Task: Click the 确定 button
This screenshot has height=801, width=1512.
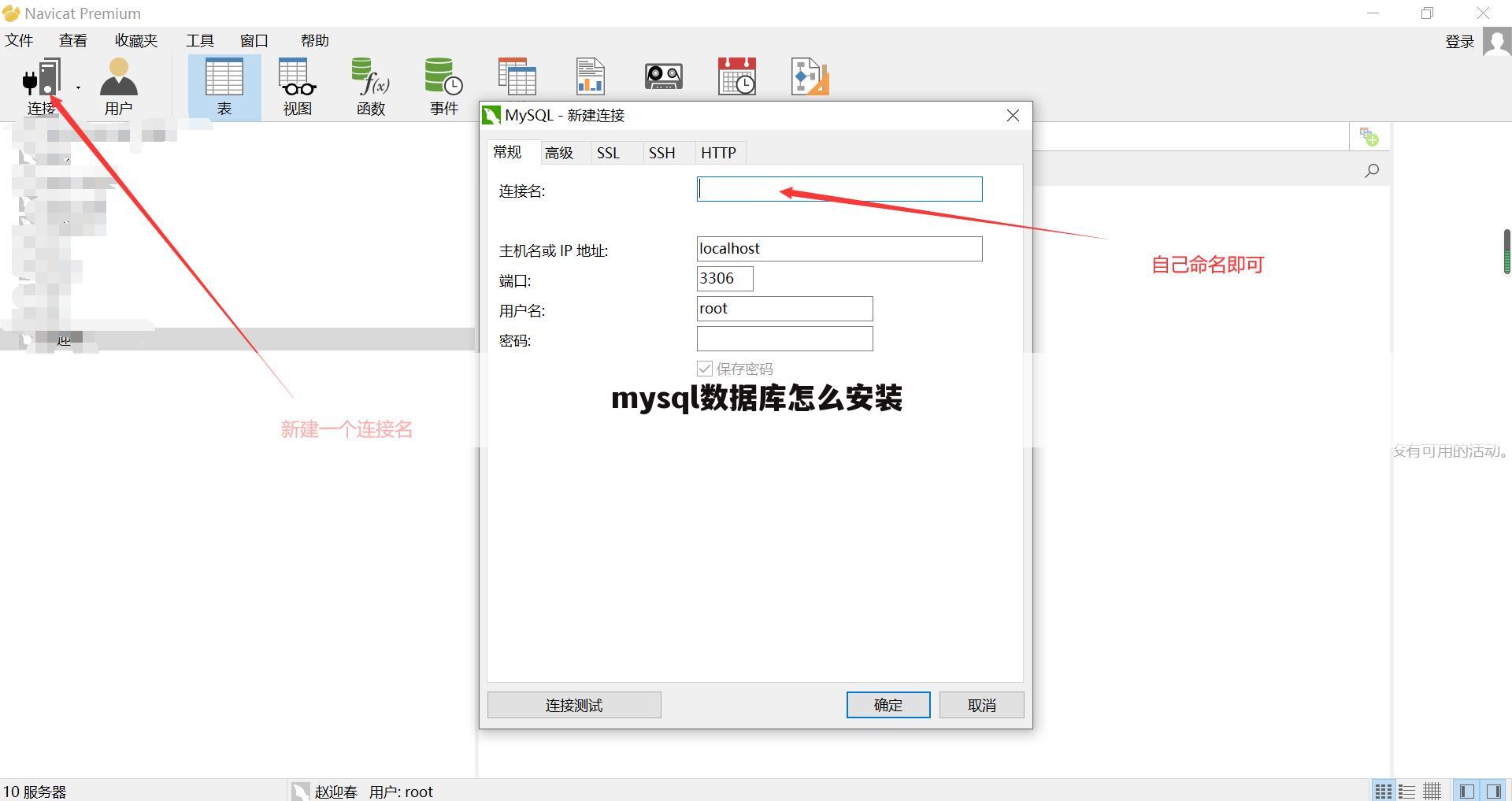Action: 888,705
